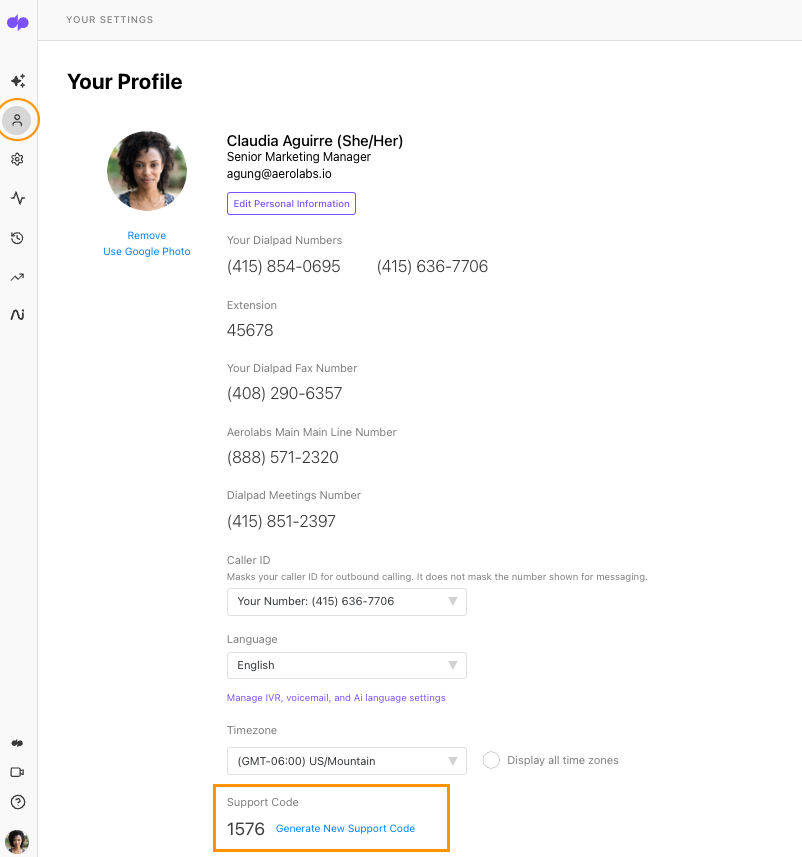Open the settings gear icon in sidebar

(17, 159)
